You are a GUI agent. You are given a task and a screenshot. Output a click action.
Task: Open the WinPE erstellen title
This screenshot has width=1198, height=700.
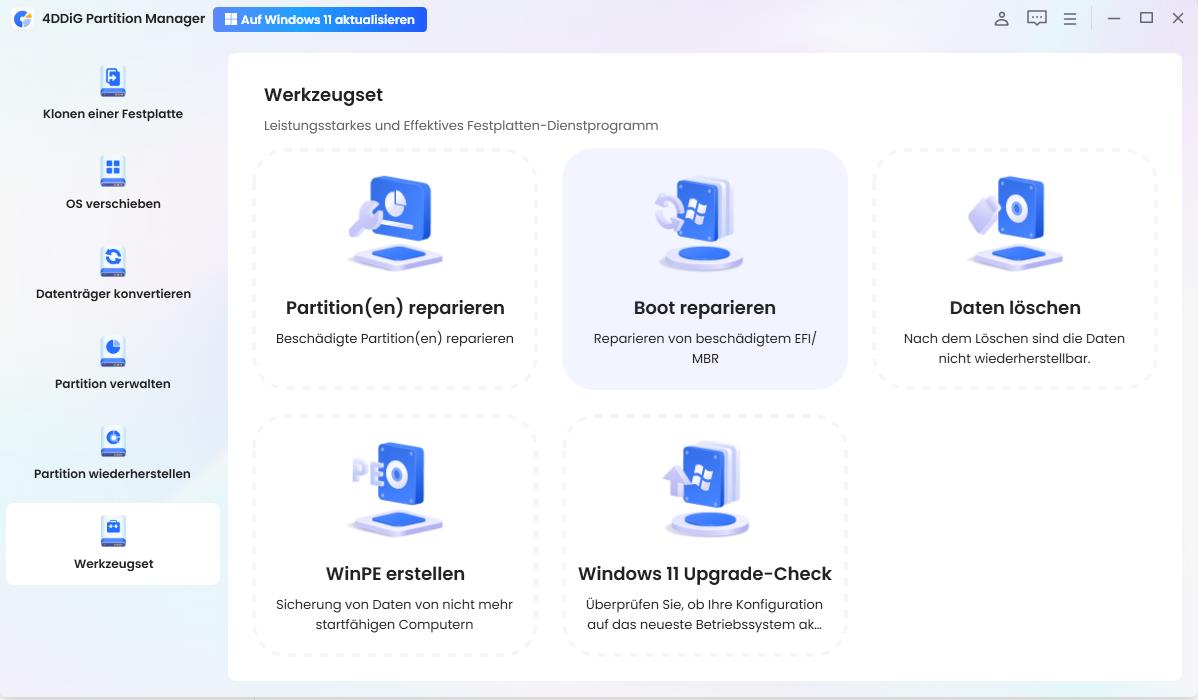pos(395,574)
